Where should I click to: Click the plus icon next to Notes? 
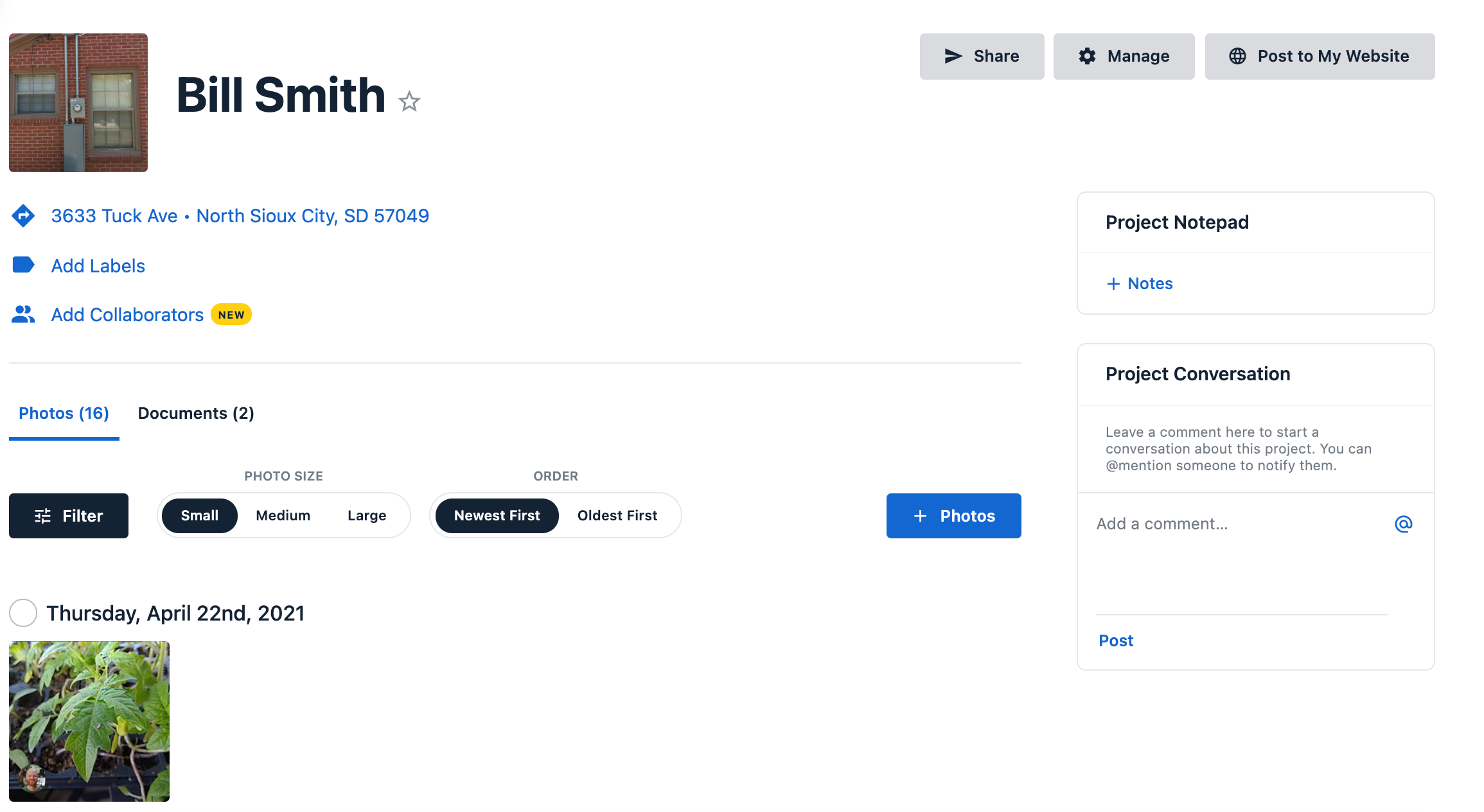click(x=1113, y=283)
